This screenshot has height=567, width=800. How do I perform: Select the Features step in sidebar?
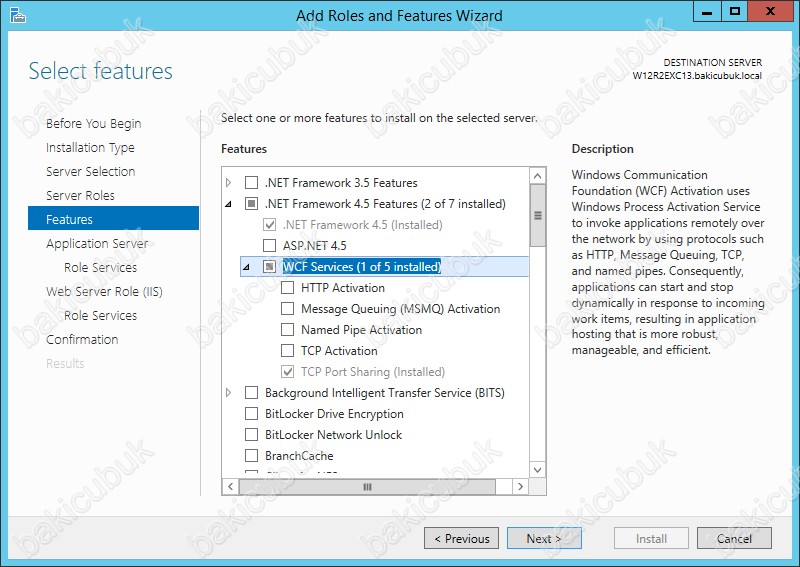113,218
